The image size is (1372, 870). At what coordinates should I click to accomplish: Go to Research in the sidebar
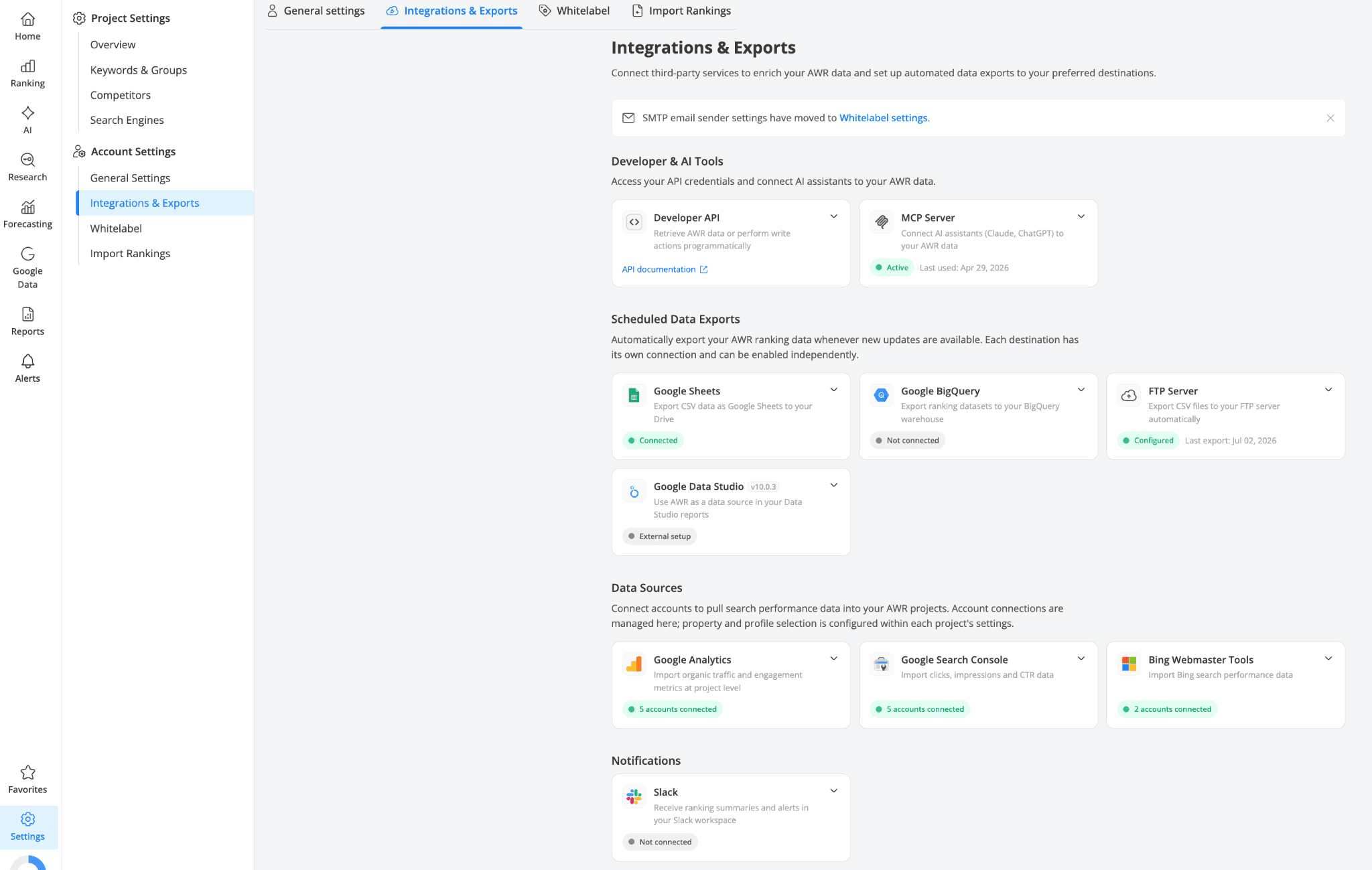[27, 167]
